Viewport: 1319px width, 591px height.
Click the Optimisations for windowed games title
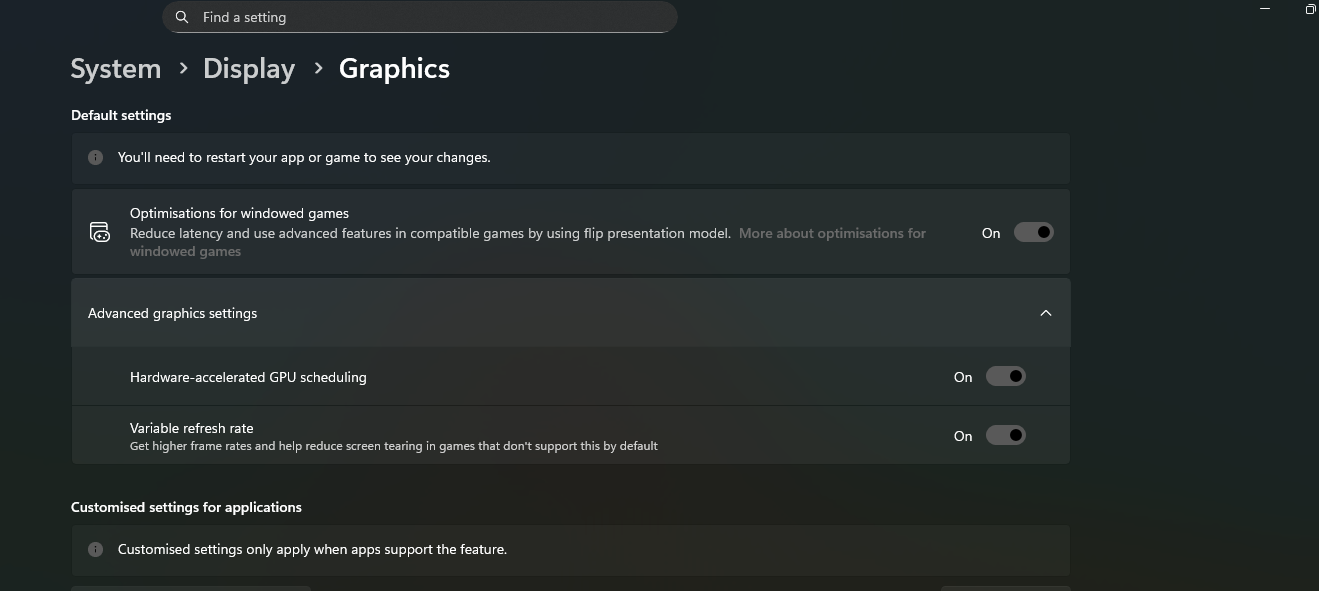click(x=239, y=213)
